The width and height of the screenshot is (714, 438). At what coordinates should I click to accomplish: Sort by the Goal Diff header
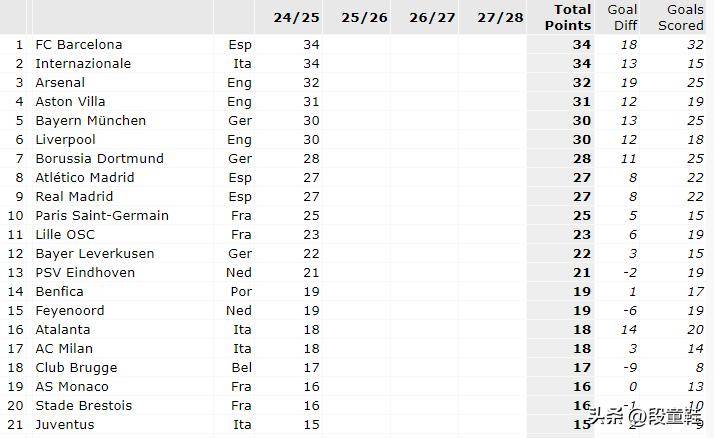(x=622, y=18)
